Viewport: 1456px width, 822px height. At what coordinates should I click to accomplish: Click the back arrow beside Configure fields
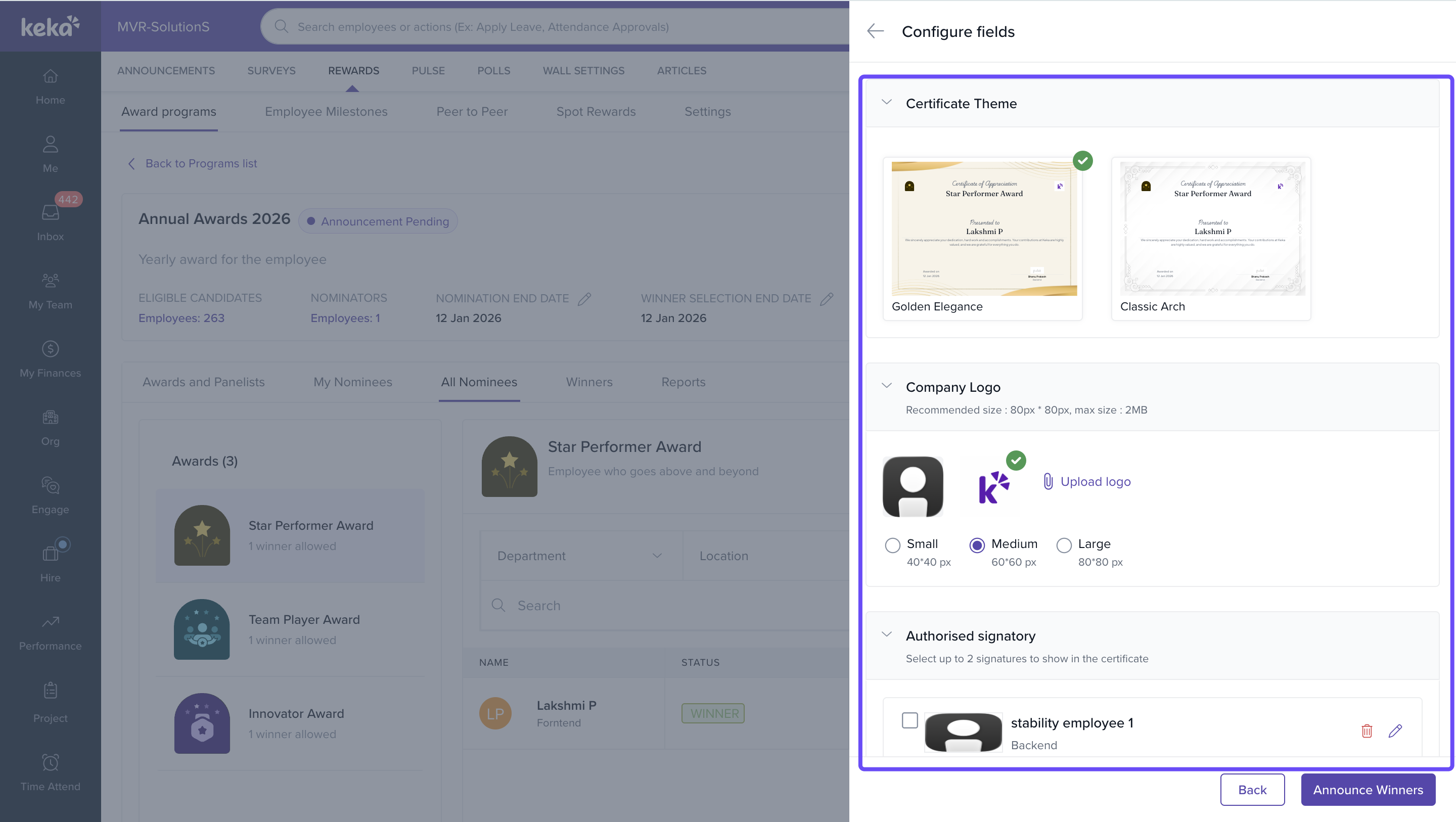coord(875,31)
